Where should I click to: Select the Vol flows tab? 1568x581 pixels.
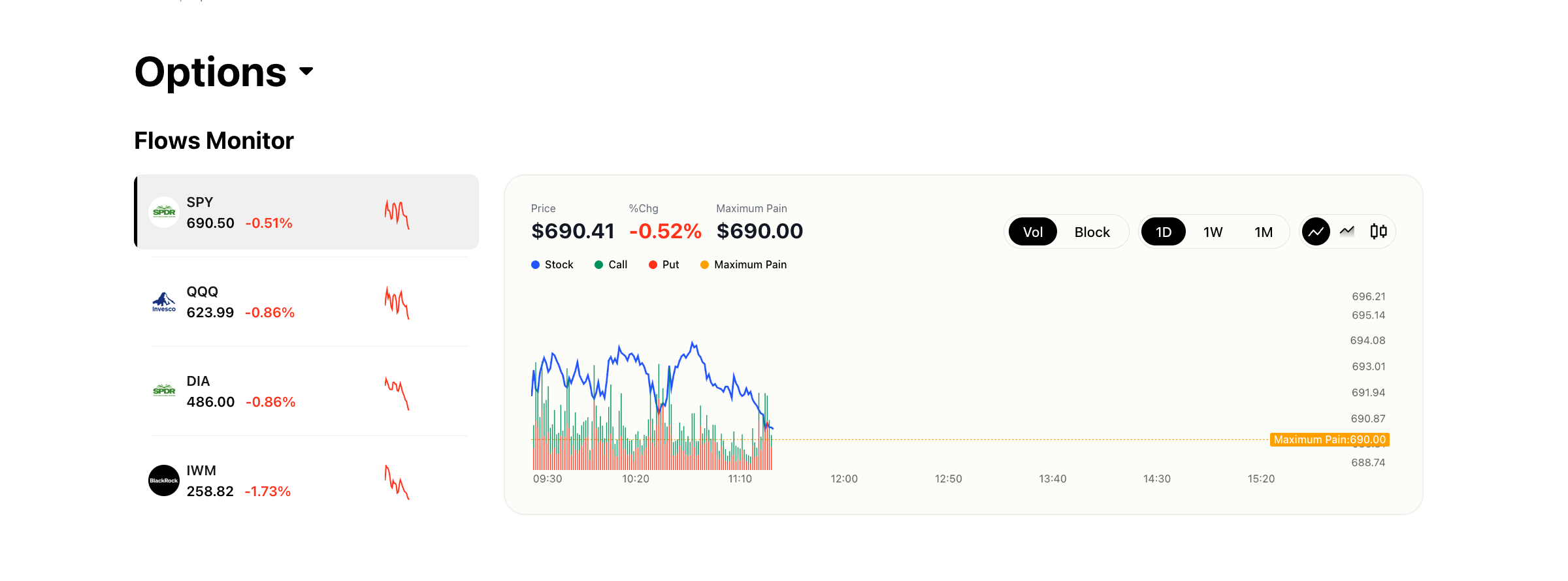1032,232
